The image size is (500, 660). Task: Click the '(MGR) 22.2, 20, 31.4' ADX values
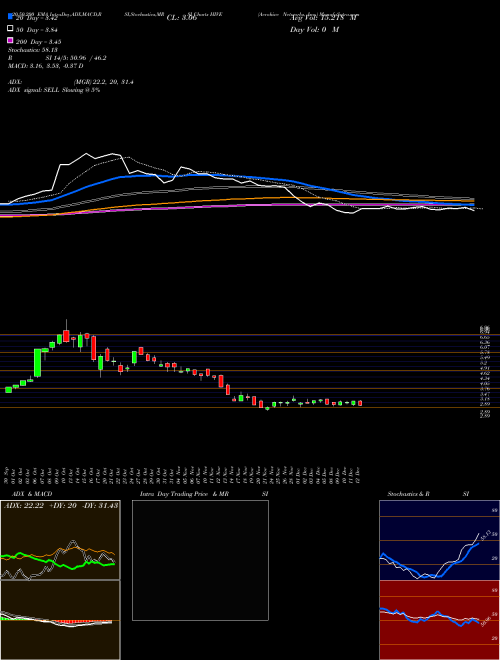(104, 82)
